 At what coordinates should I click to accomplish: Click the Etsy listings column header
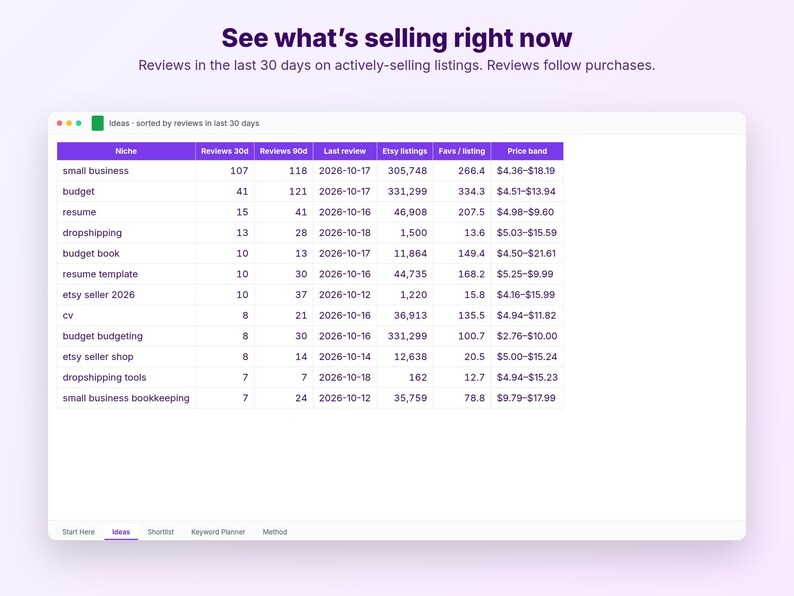click(405, 151)
